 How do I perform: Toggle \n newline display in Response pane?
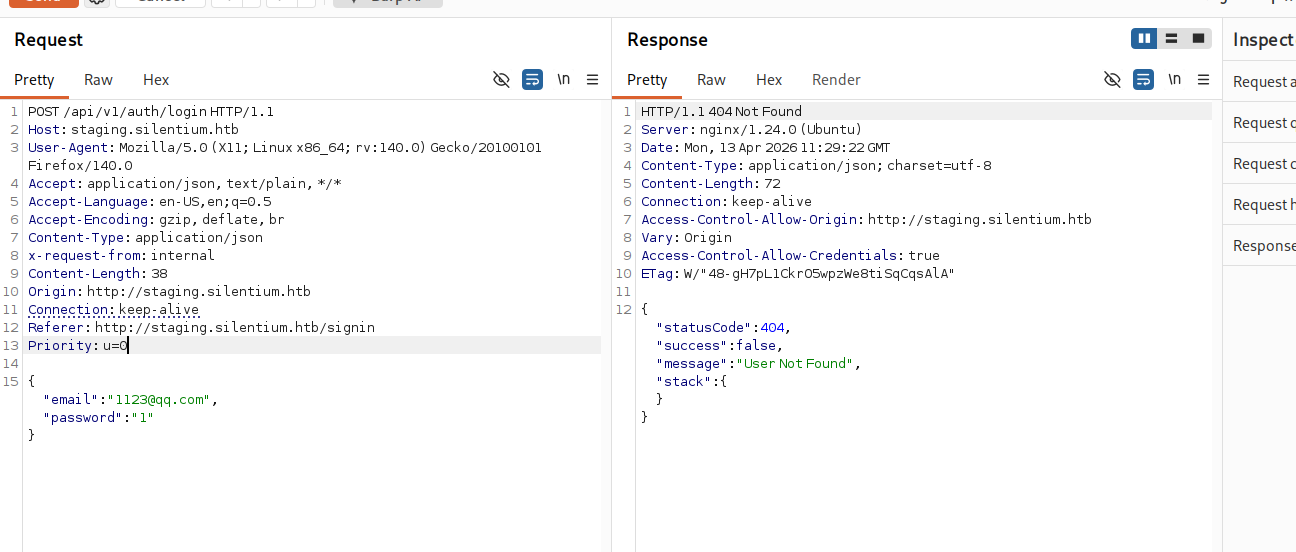coord(1175,80)
